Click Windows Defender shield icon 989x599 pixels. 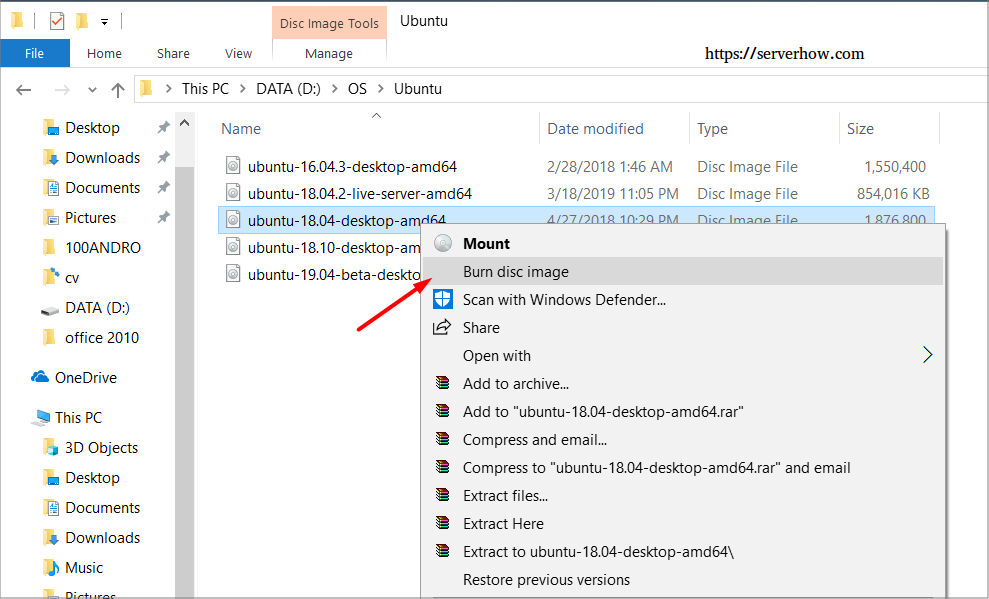pyautogui.click(x=443, y=299)
